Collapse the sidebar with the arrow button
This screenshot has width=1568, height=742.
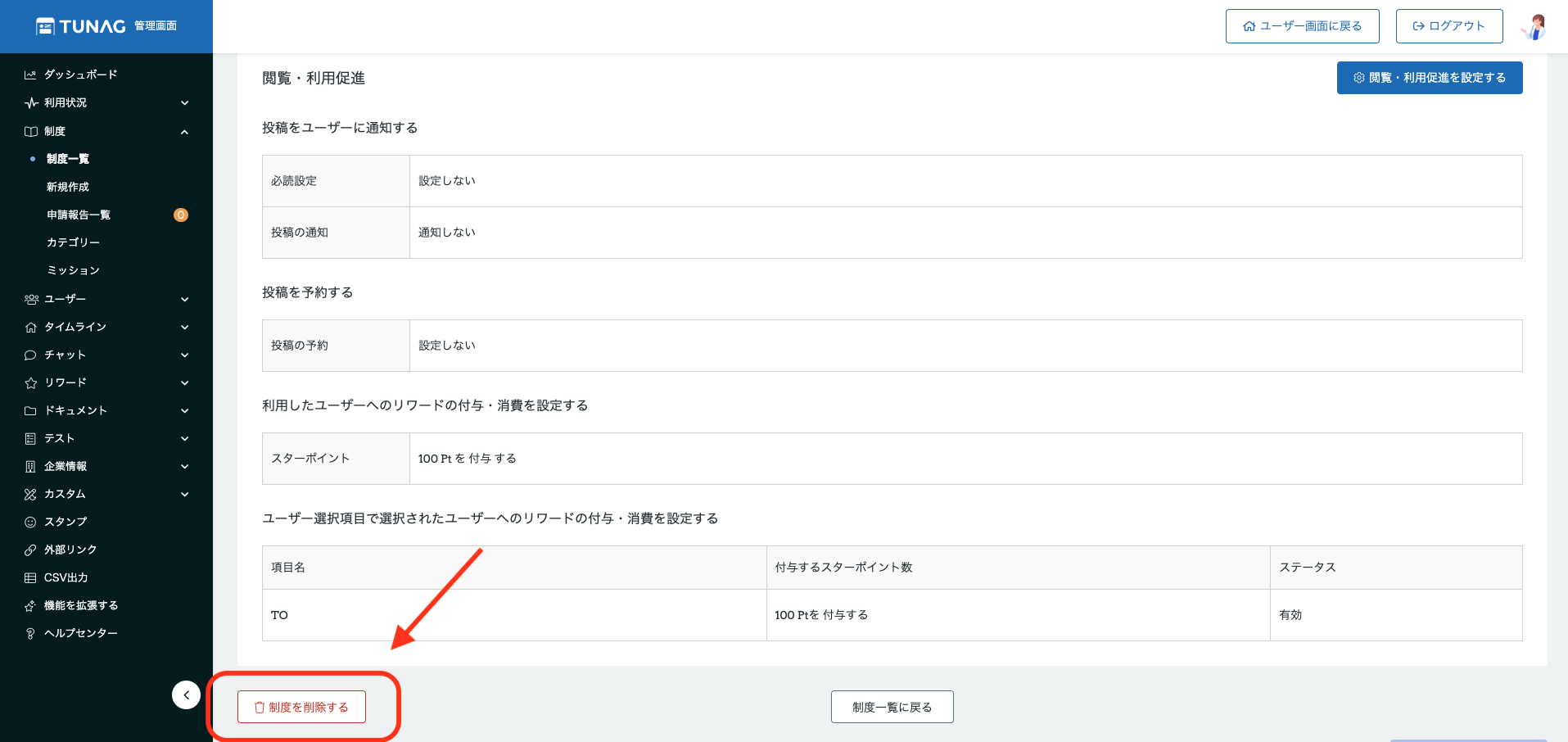coord(186,694)
